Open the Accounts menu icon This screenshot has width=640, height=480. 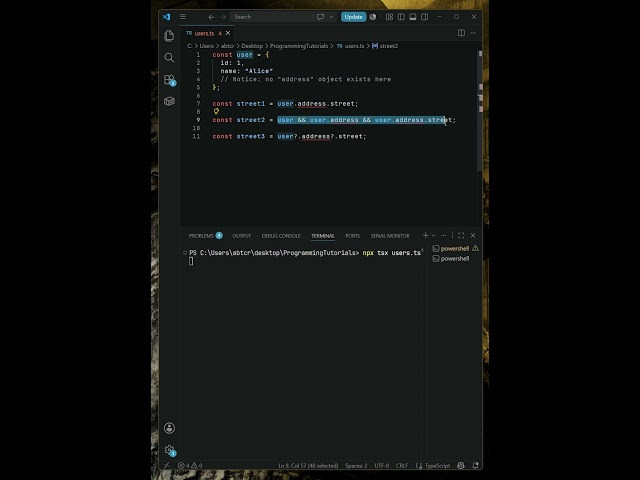(169, 428)
